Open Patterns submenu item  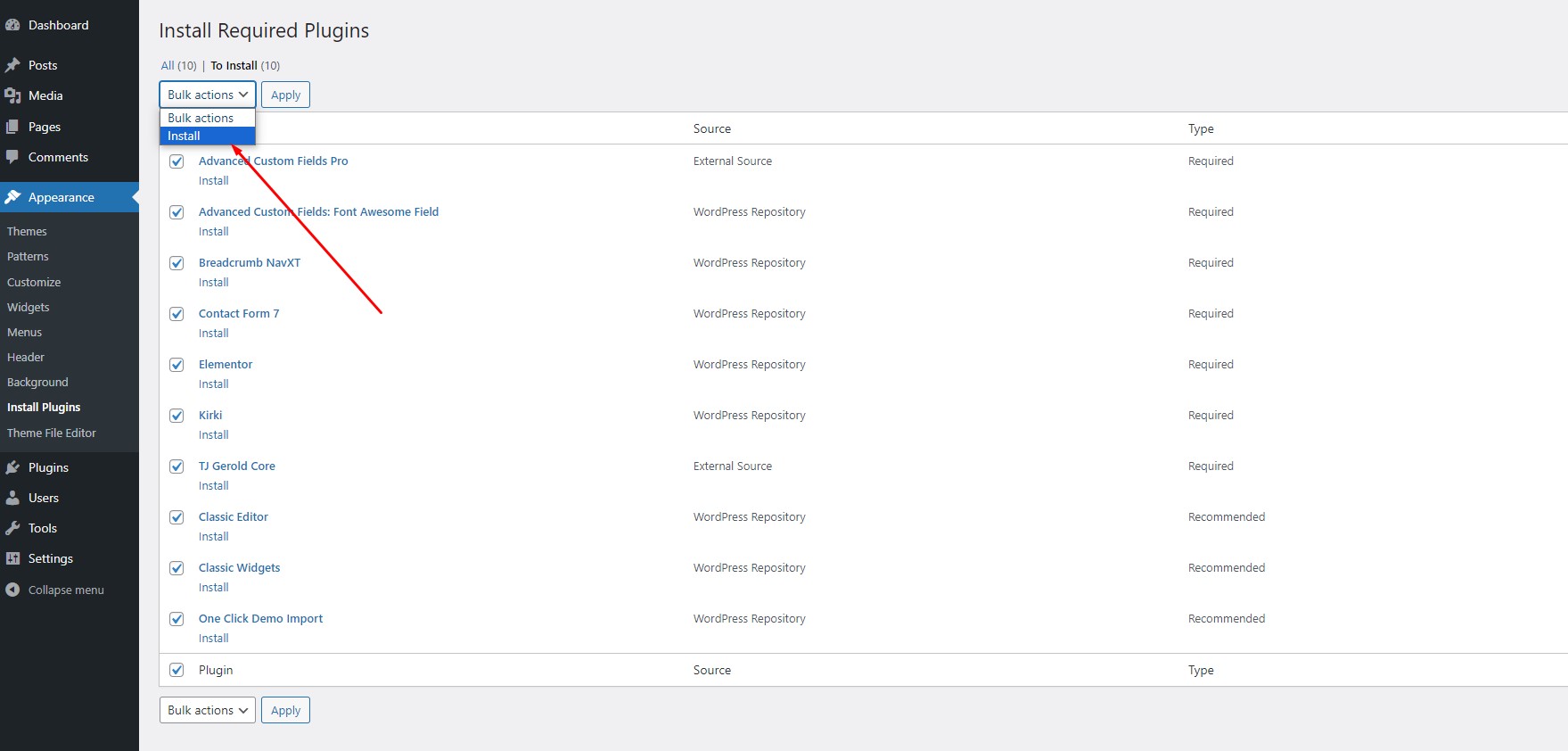tap(28, 256)
